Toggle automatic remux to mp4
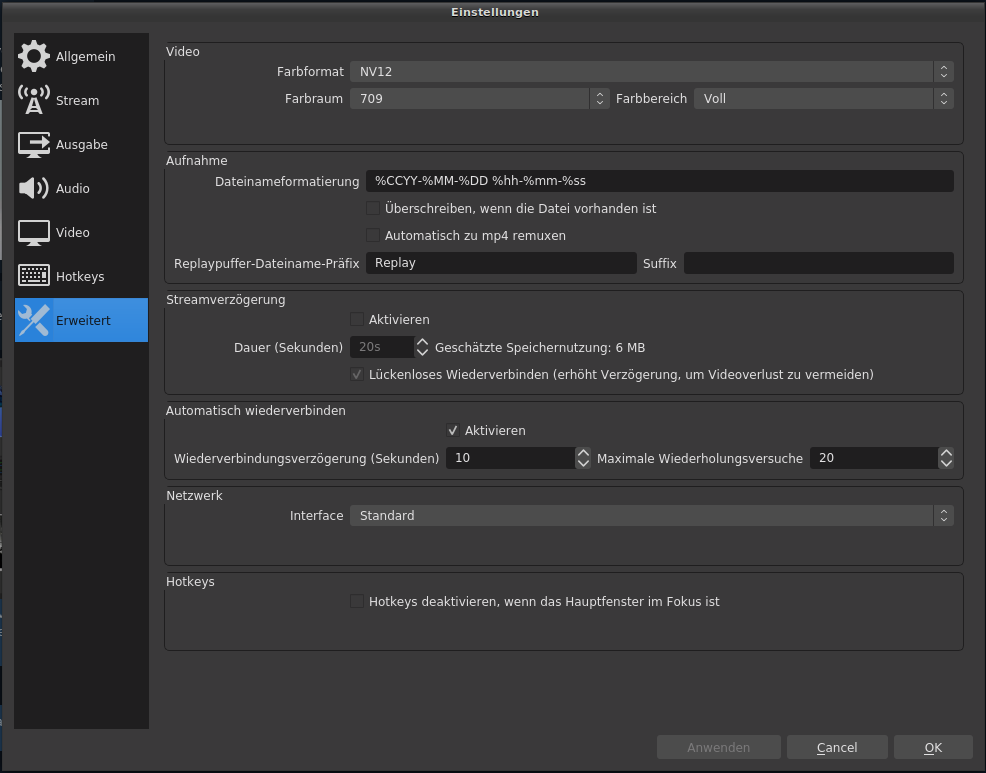 pos(373,236)
